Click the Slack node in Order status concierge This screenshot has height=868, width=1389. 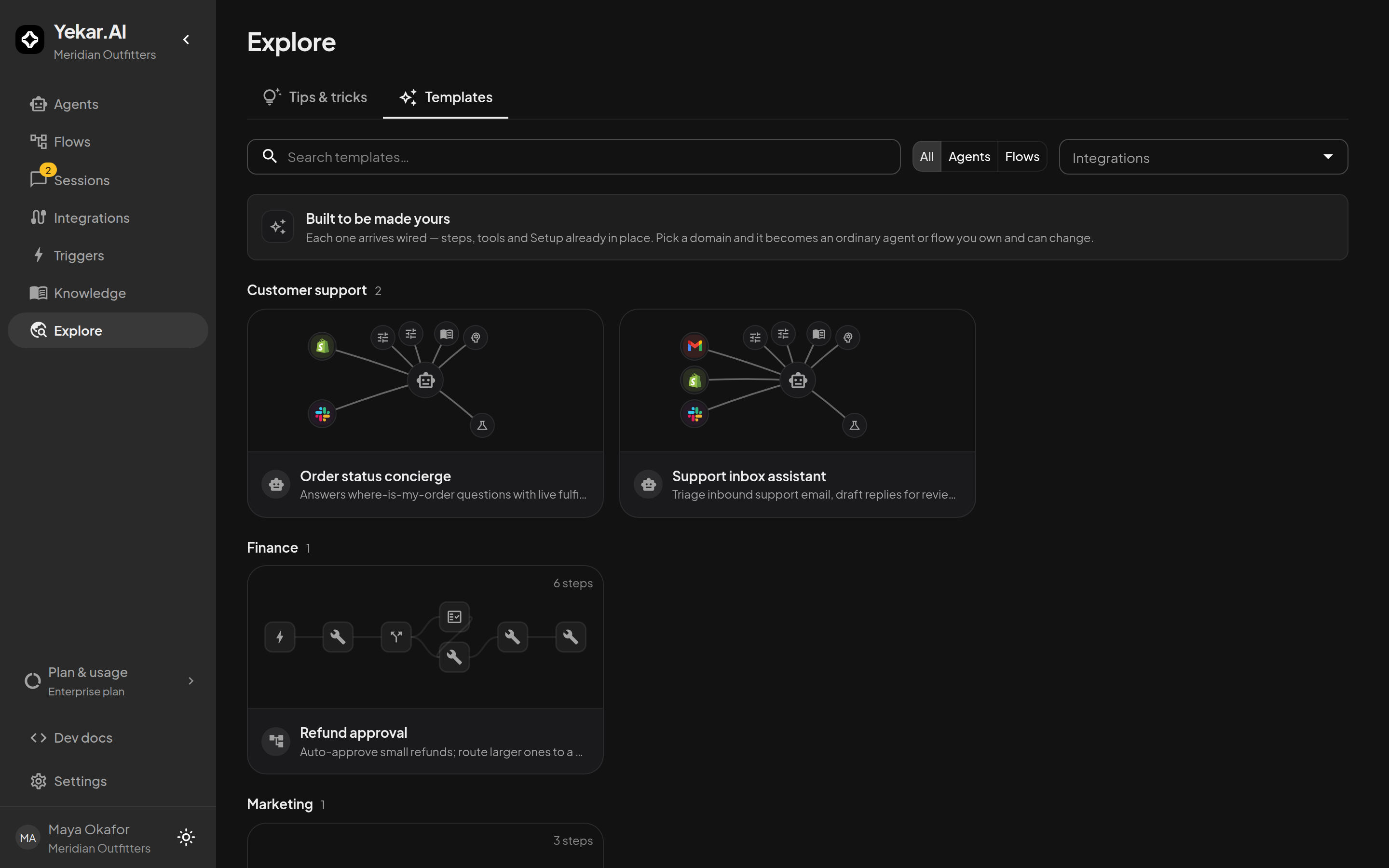pyautogui.click(x=322, y=414)
